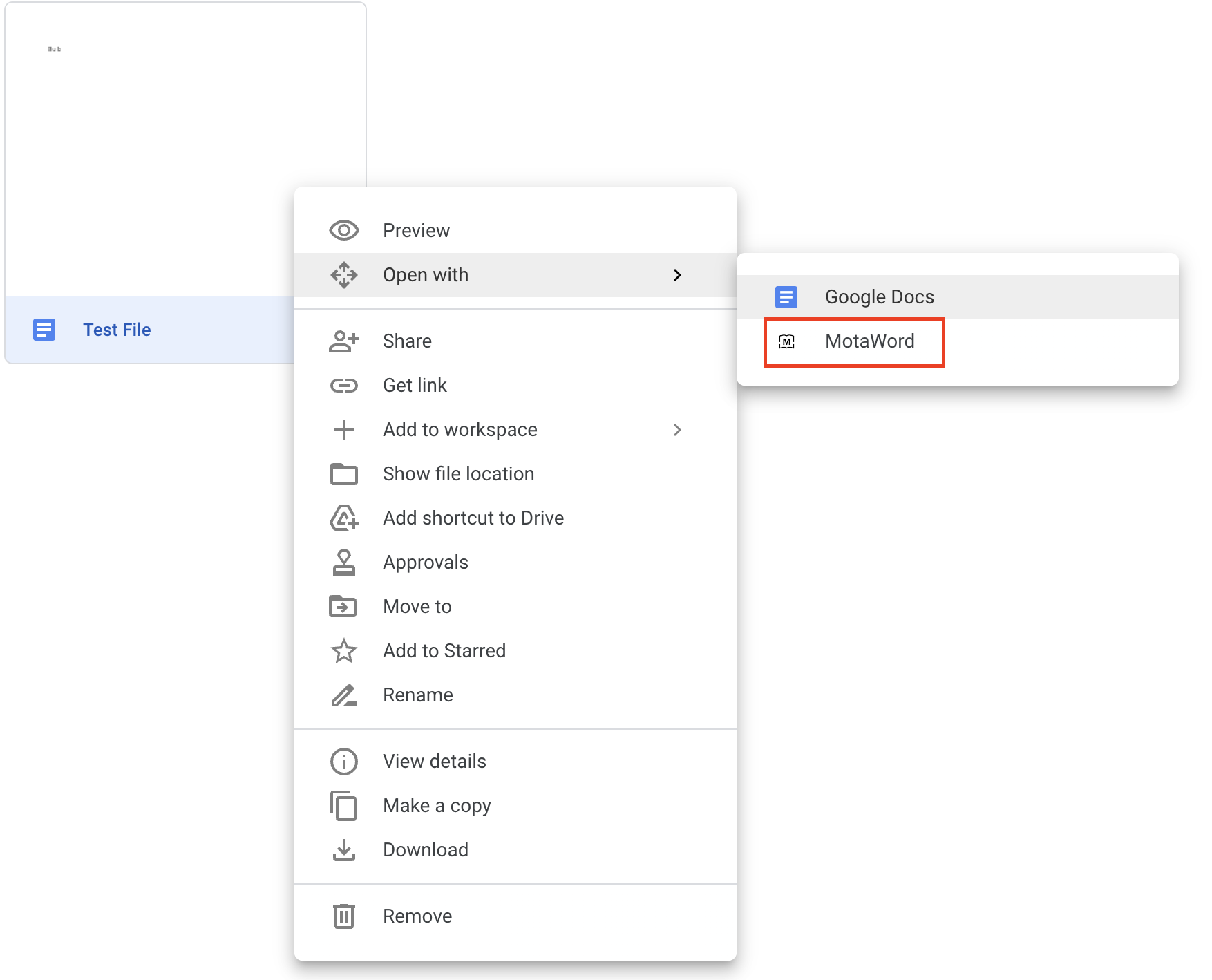Click the Get link chain icon
The width and height of the screenshot is (1212, 980).
(343, 386)
